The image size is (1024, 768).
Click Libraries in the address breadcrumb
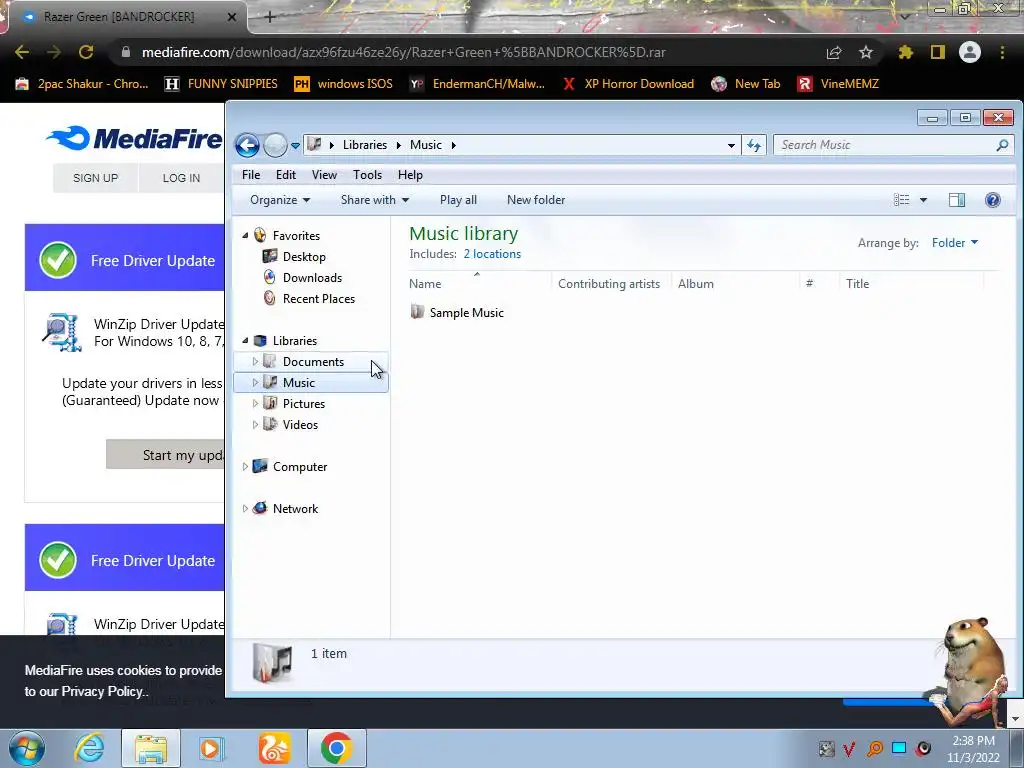coord(364,145)
